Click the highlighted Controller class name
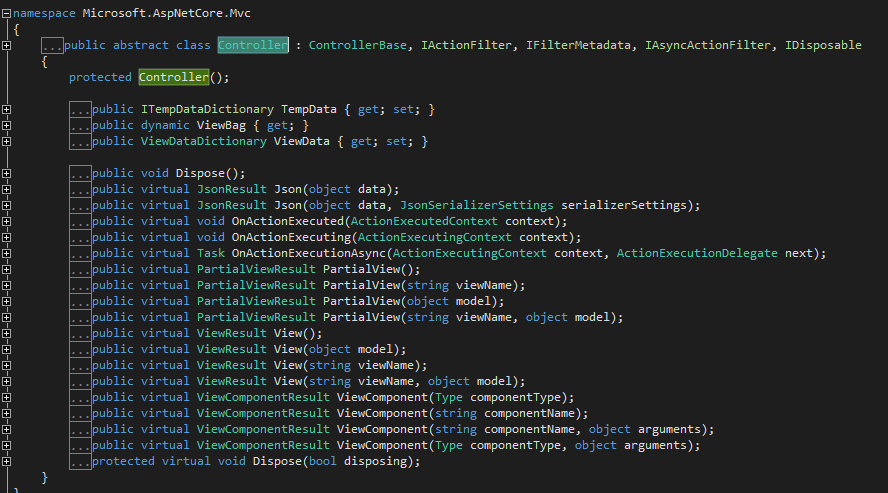888x493 pixels. click(253, 45)
